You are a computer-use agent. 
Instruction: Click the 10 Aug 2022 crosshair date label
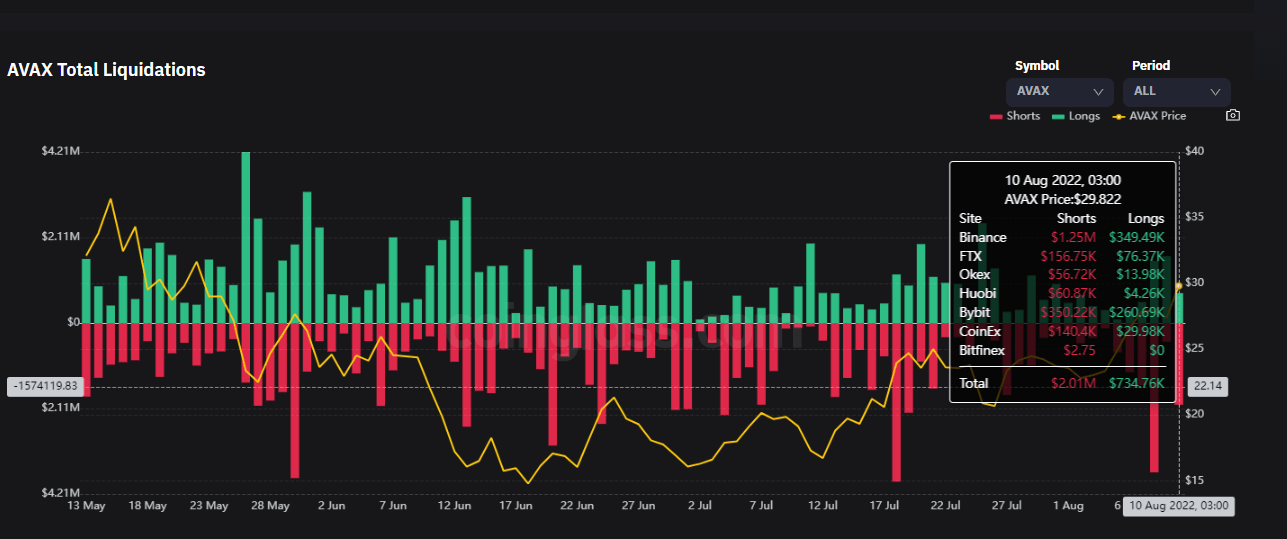coord(1179,506)
